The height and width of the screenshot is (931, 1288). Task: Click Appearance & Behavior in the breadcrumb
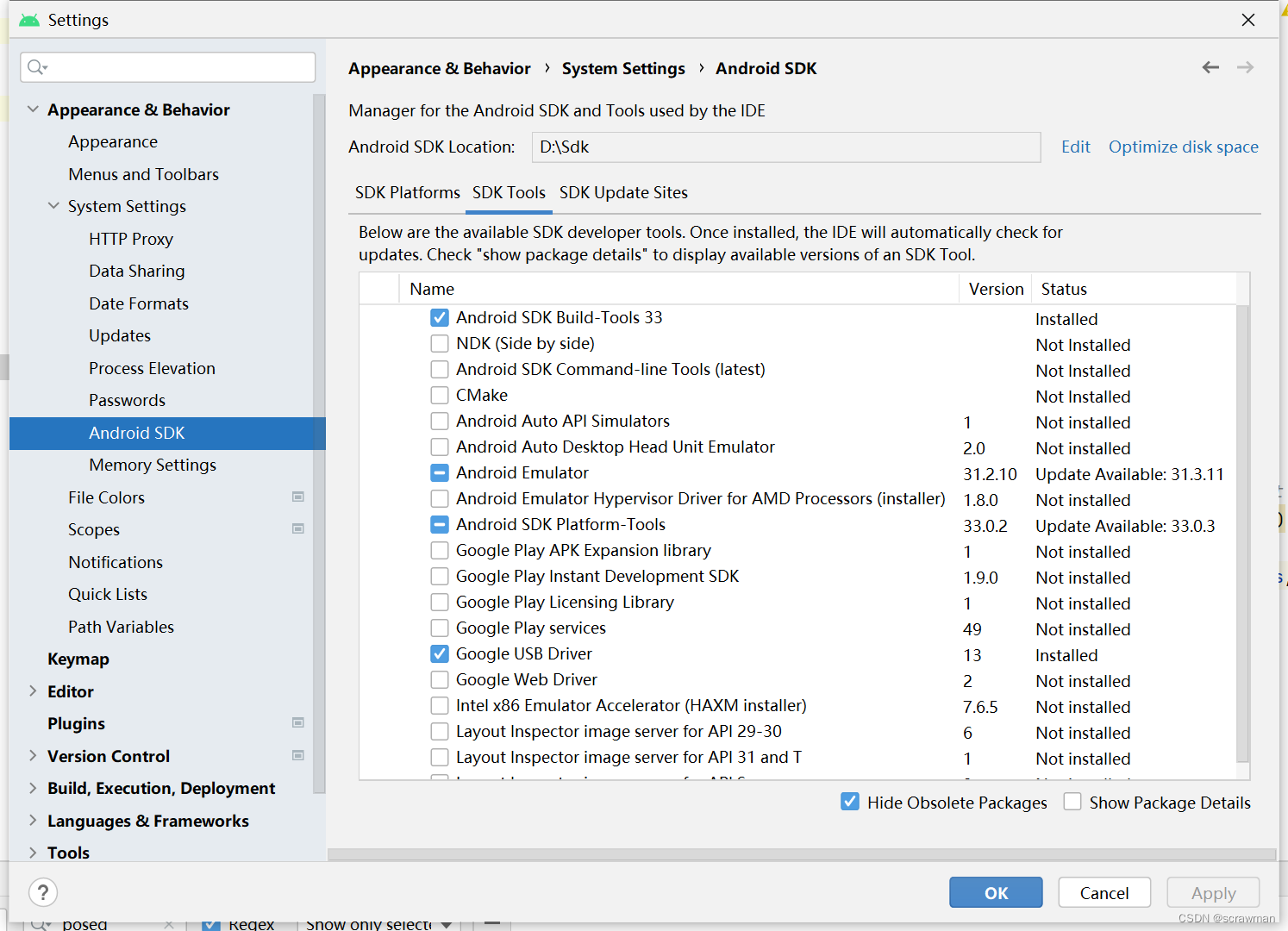point(440,68)
